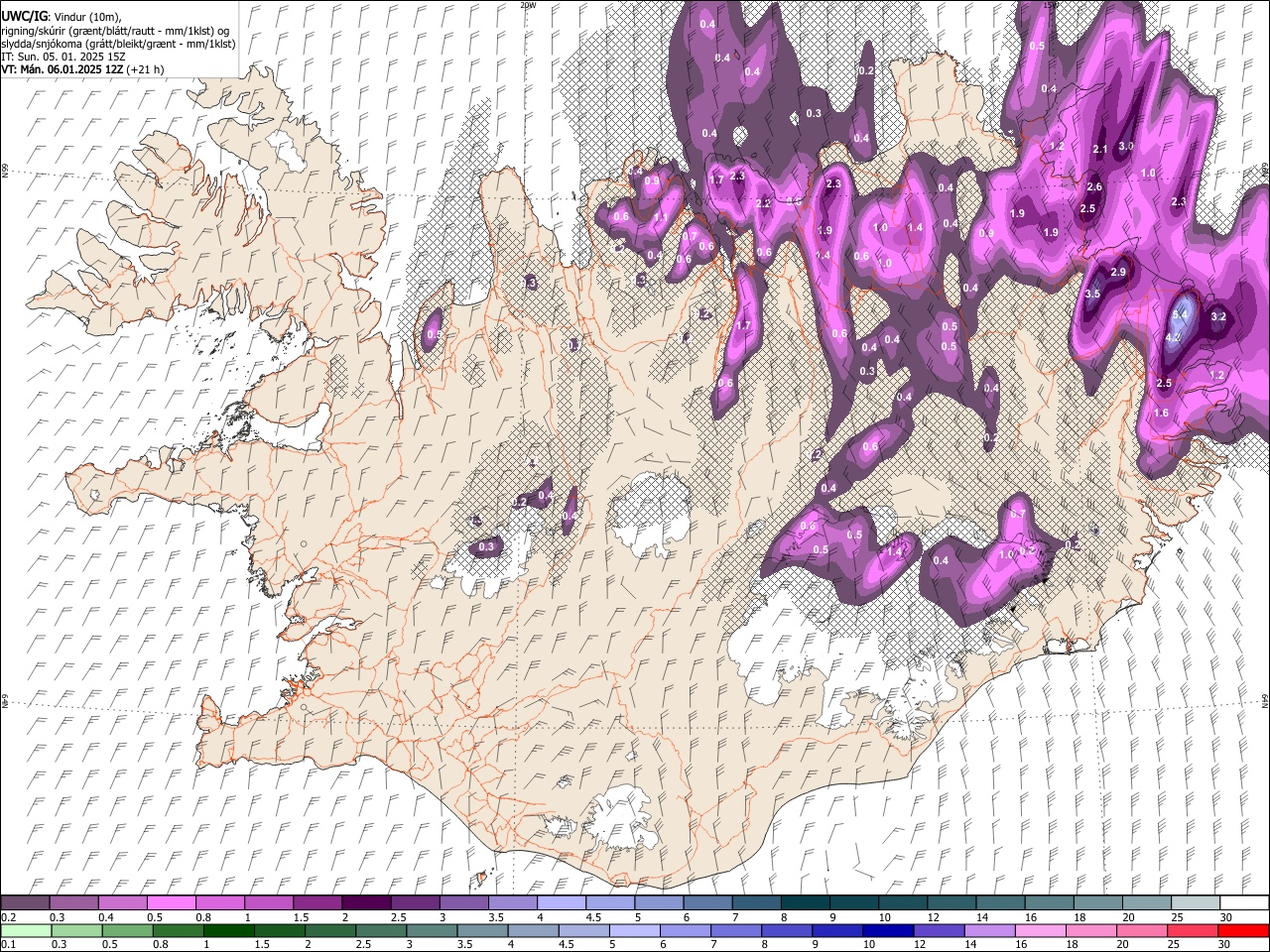Click the 3.2 precipitation value on the map
Viewport: 1270px width, 952px height.
[1219, 317]
